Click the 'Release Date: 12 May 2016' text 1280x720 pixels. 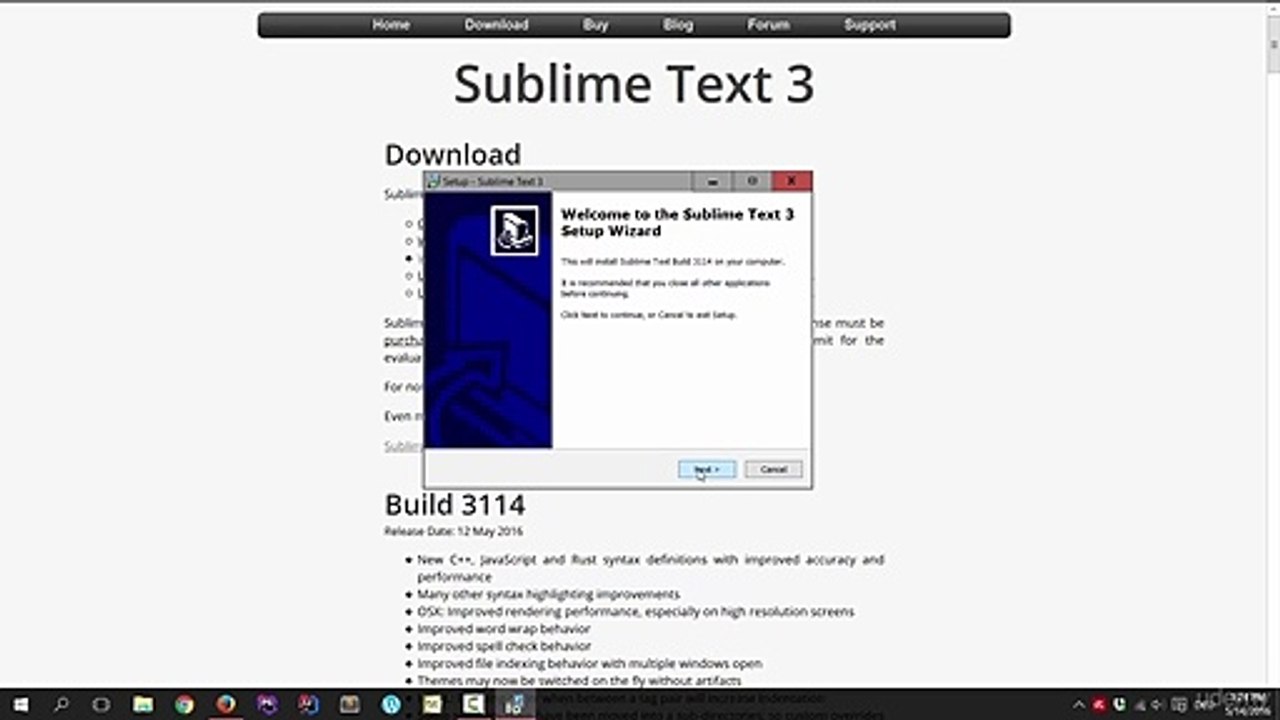click(453, 532)
